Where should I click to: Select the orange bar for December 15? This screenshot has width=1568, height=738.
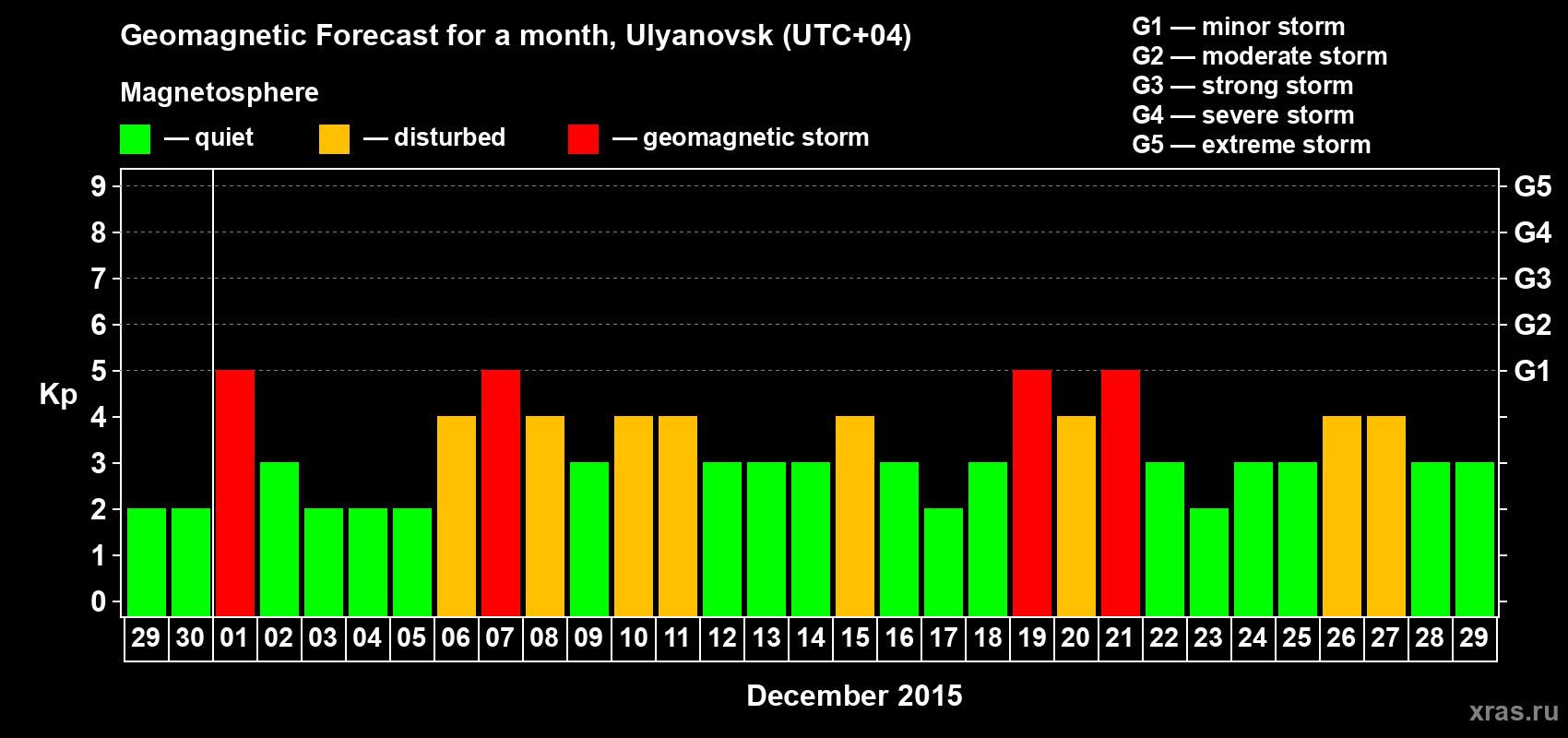855,517
